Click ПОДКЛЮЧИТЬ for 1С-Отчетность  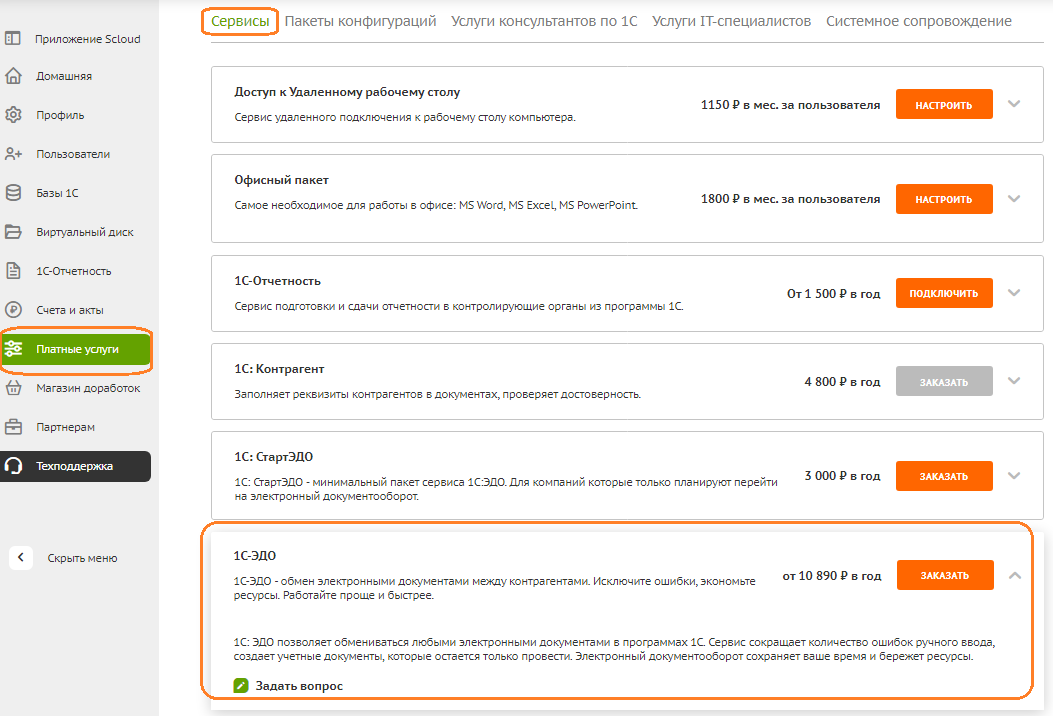[944, 294]
